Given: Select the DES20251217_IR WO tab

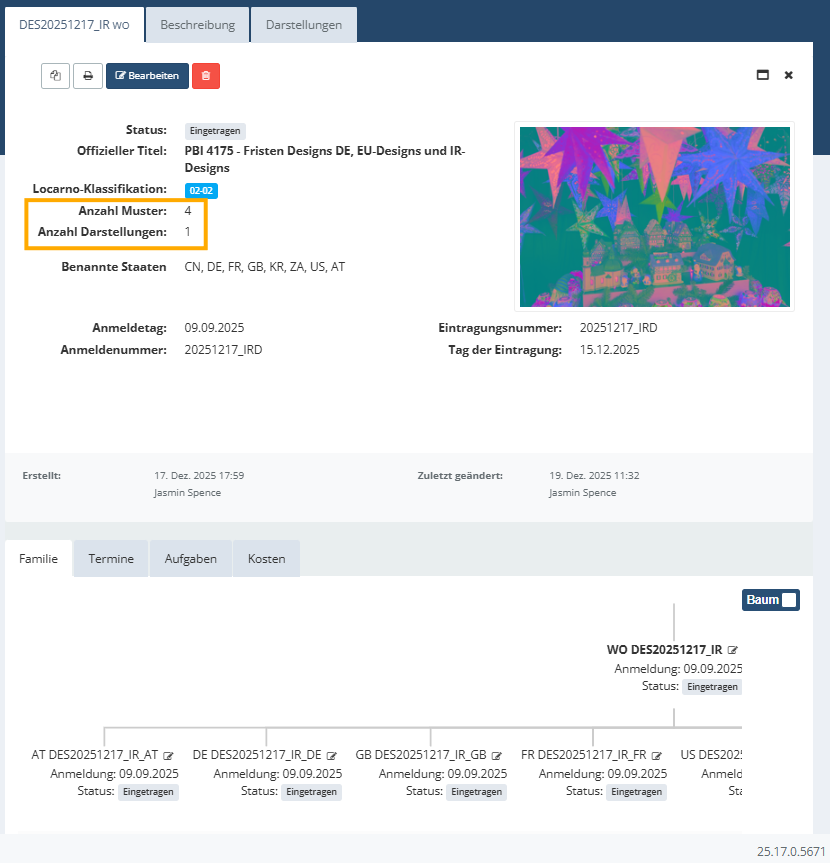Looking at the screenshot, I should click(x=74, y=25).
